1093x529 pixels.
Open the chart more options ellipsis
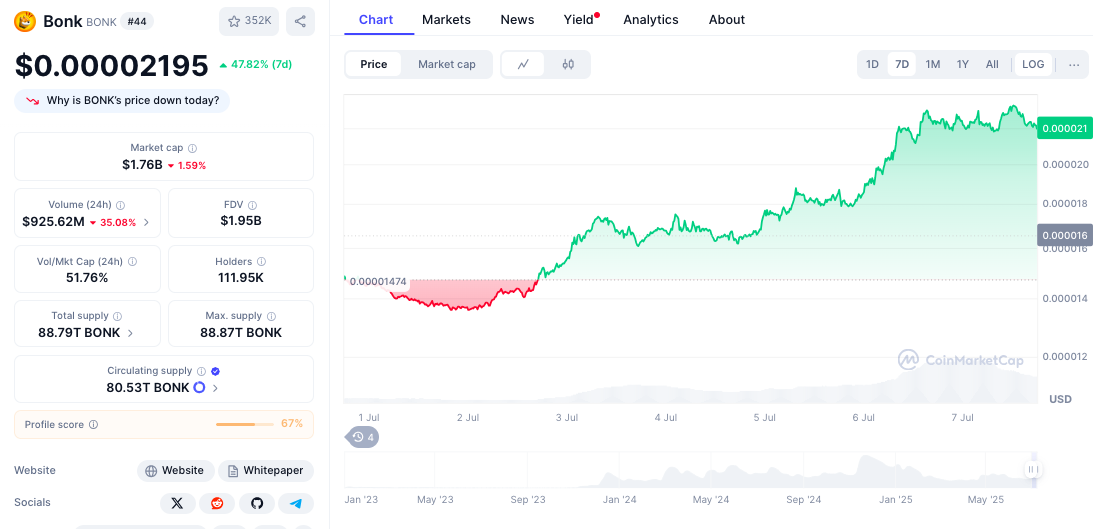[1074, 64]
